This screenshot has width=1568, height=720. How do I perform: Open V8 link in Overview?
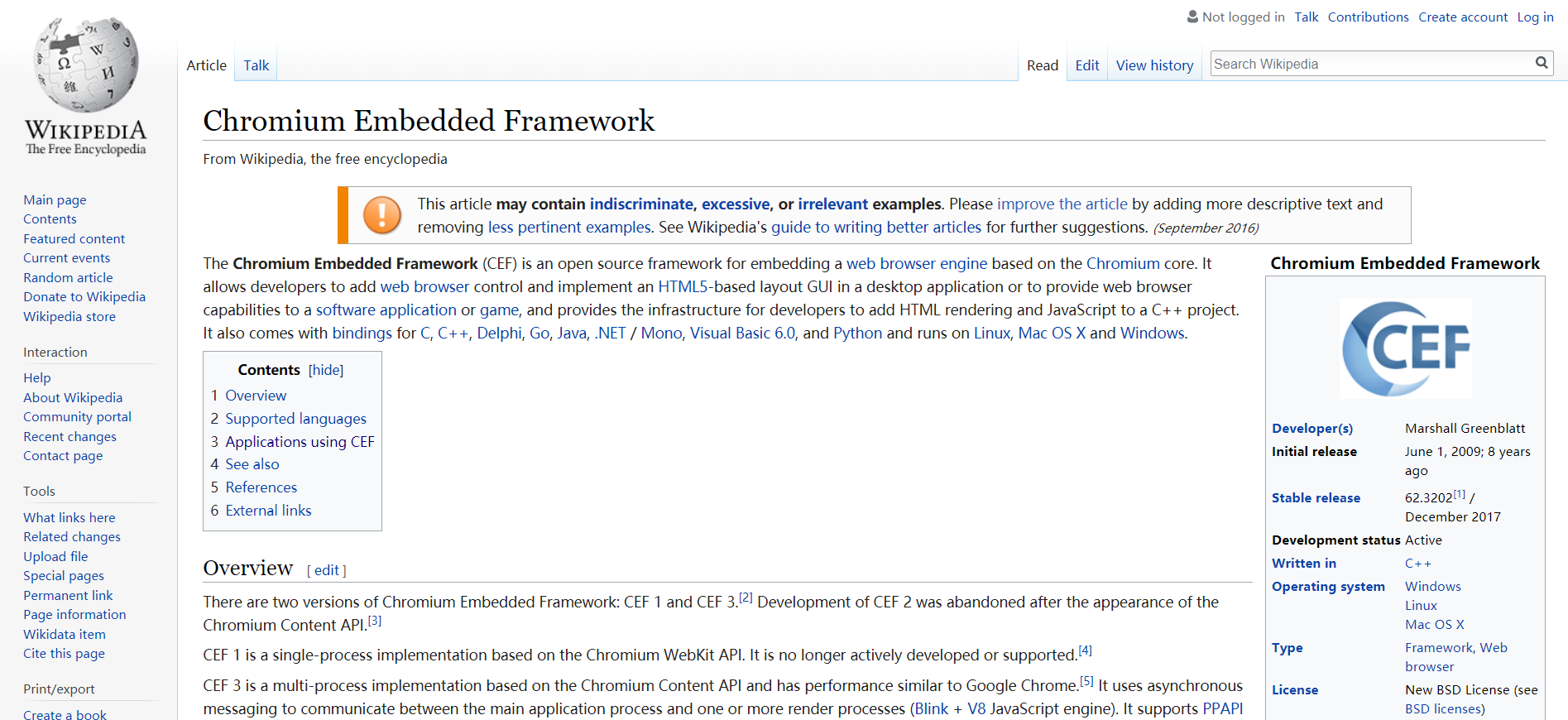[976, 708]
